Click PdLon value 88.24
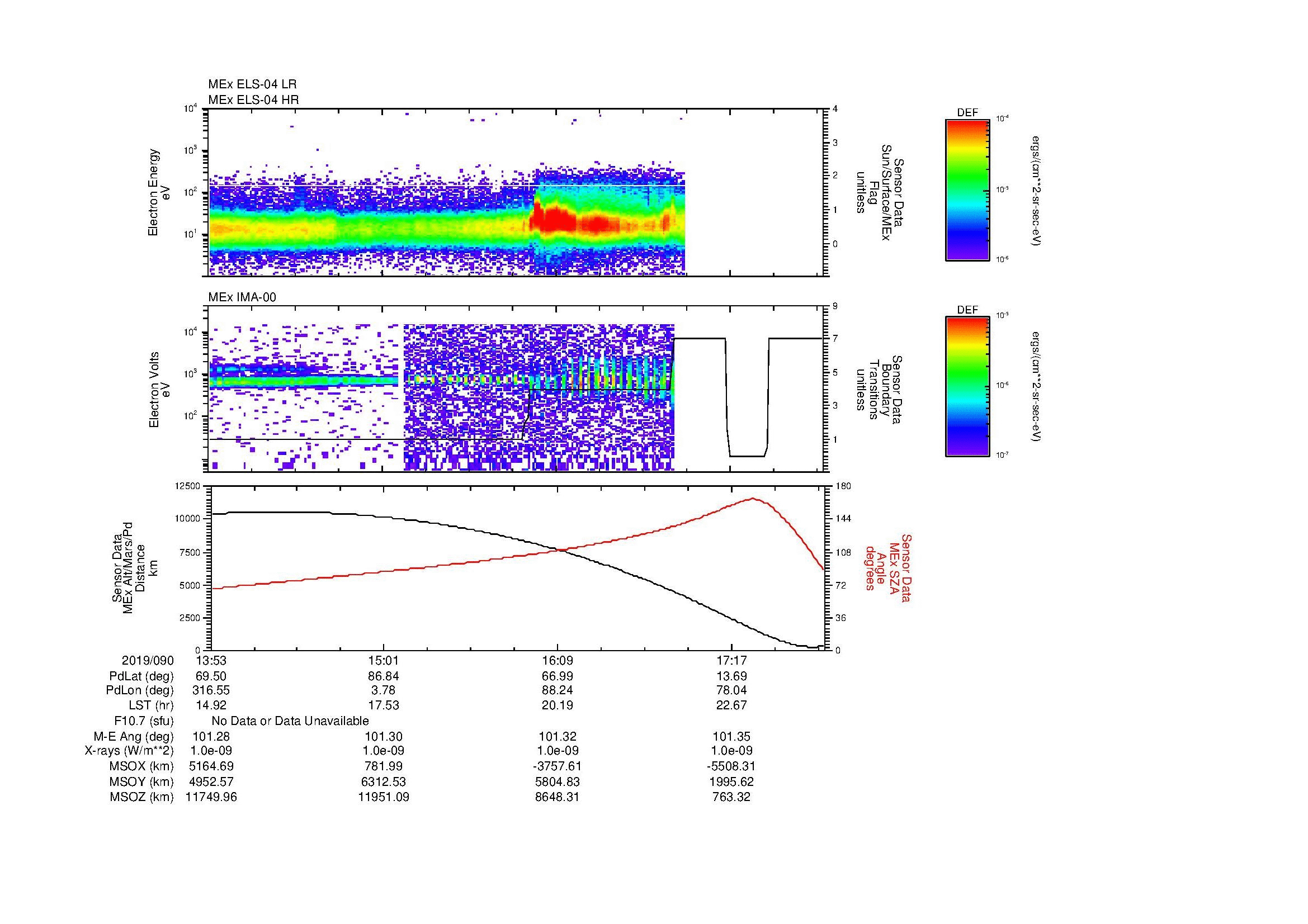Screen dimensions: 1308x924 coord(558,690)
